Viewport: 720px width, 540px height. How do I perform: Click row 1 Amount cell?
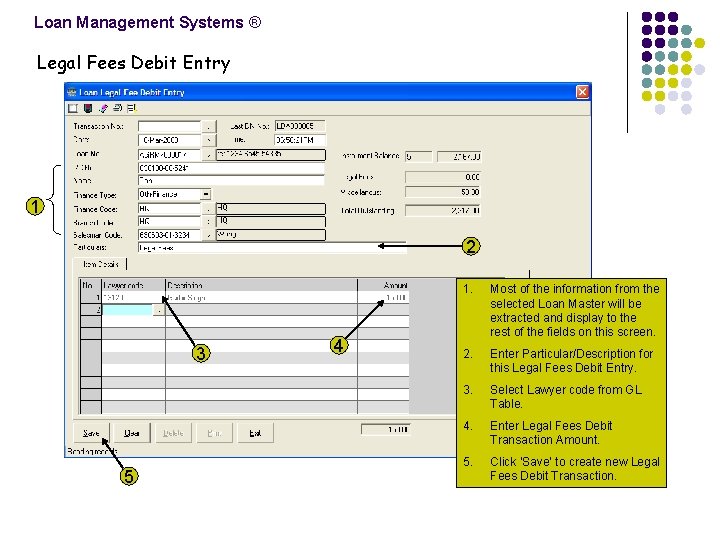[383, 298]
